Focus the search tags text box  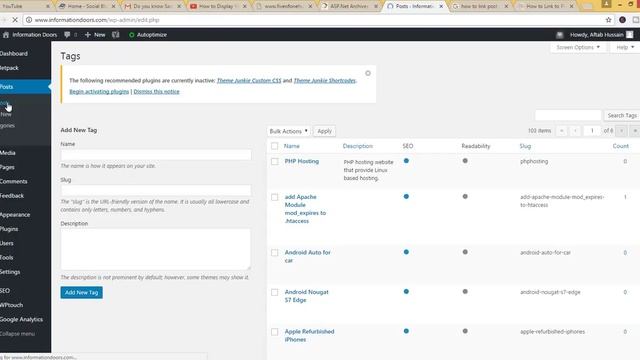click(568, 116)
